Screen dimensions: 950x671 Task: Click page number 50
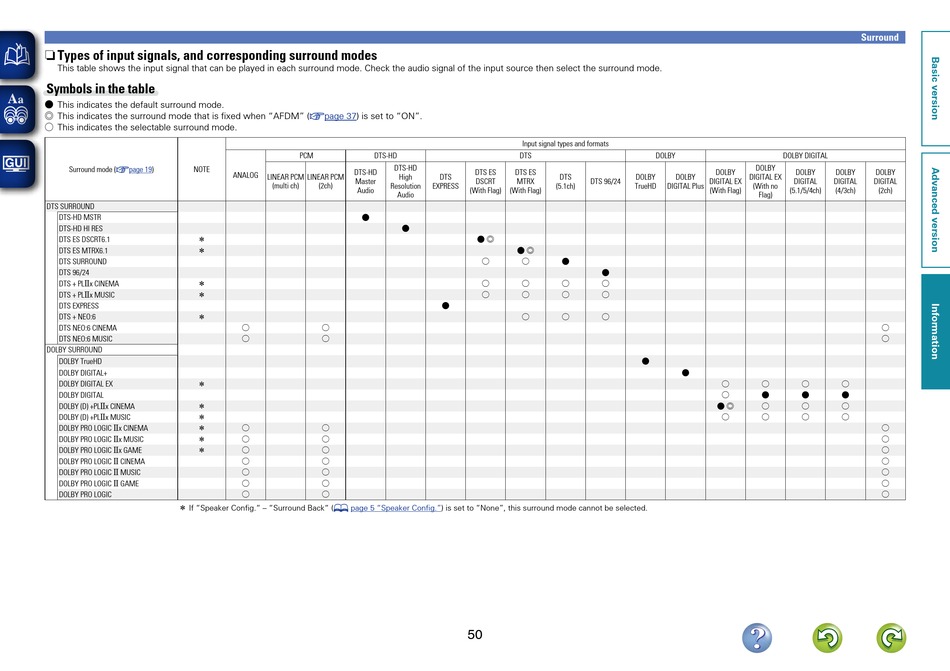click(x=475, y=635)
